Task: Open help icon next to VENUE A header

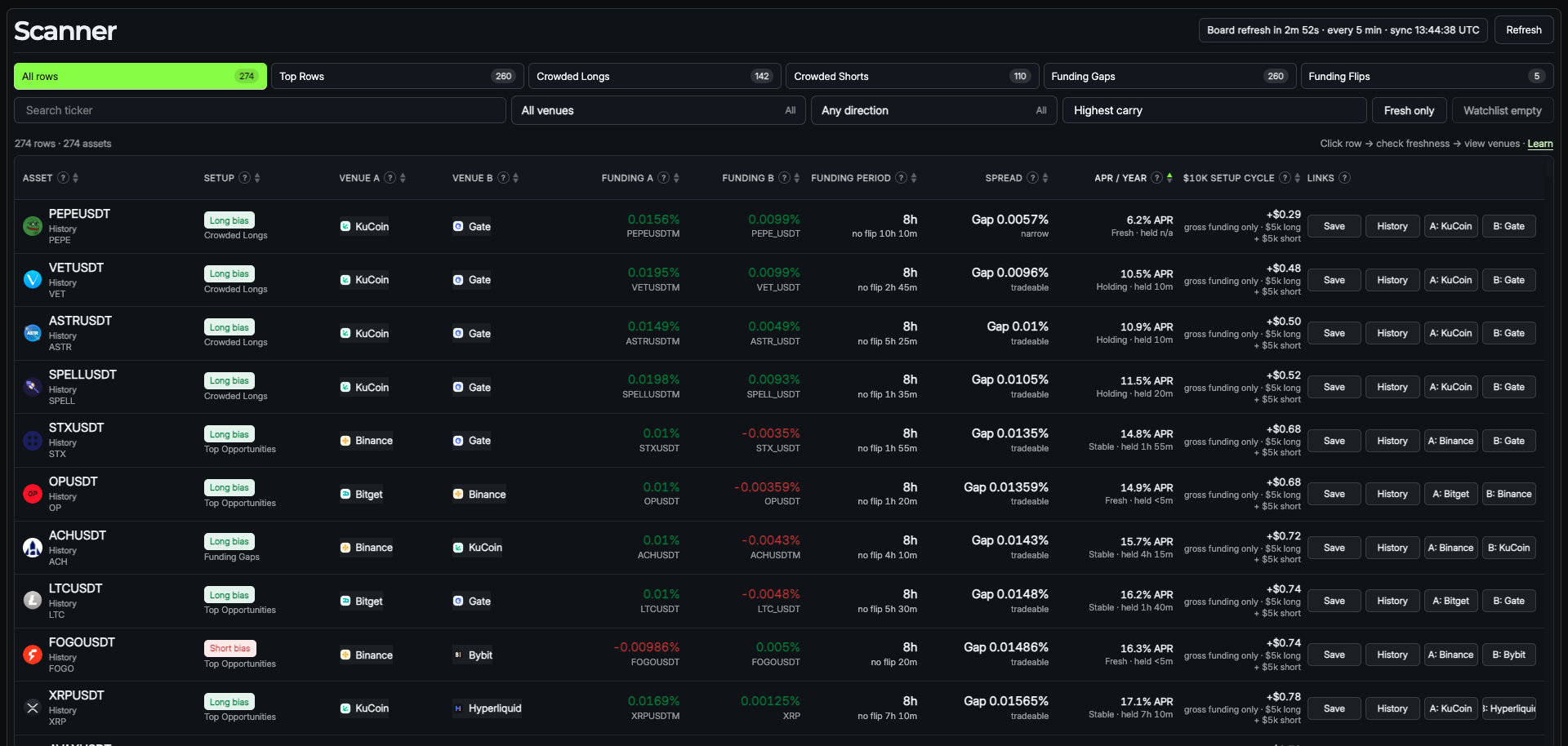Action: (390, 178)
